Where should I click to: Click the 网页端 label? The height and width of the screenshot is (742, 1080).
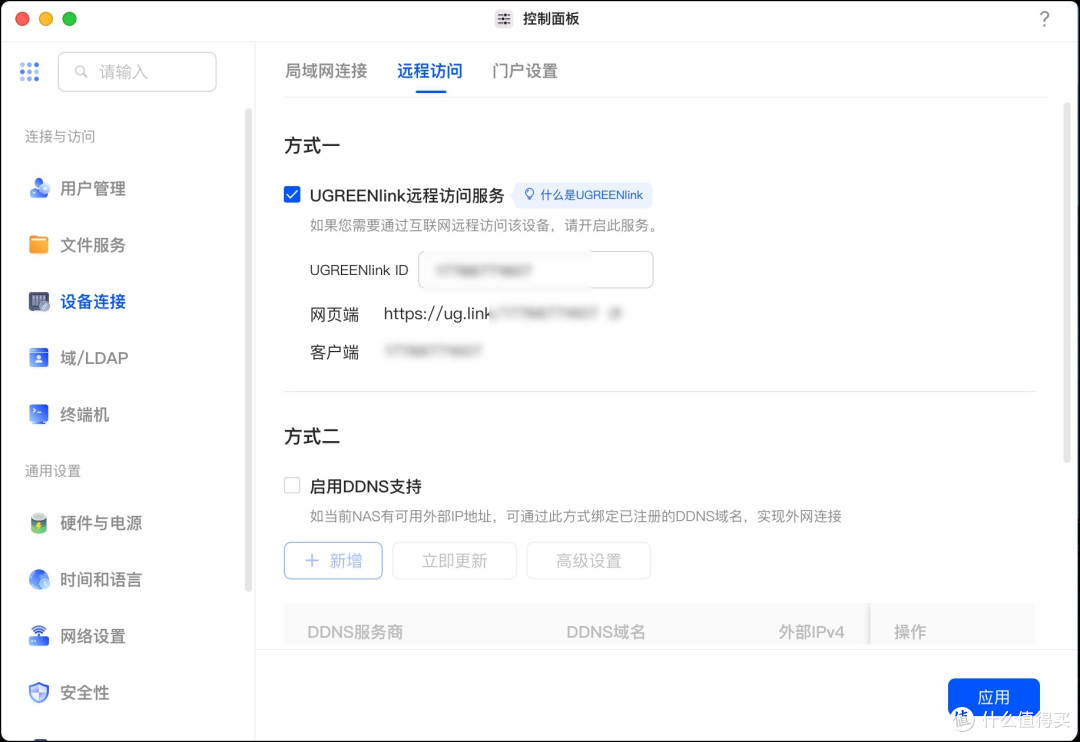(x=334, y=315)
